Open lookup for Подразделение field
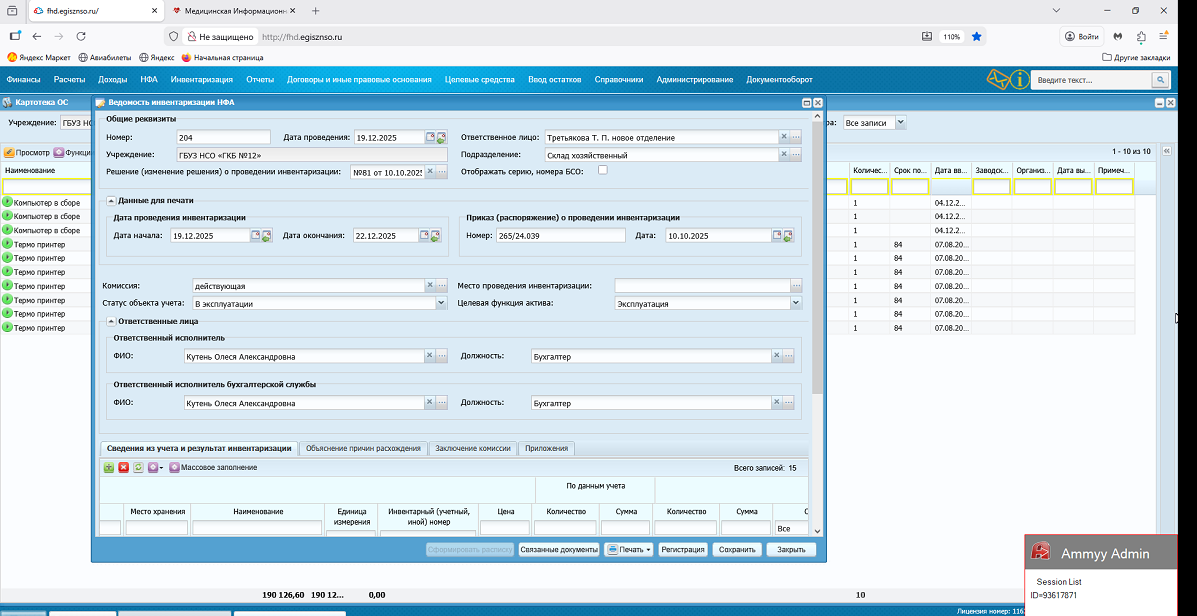The width and height of the screenshot is (1197, 616). (796, 155)
